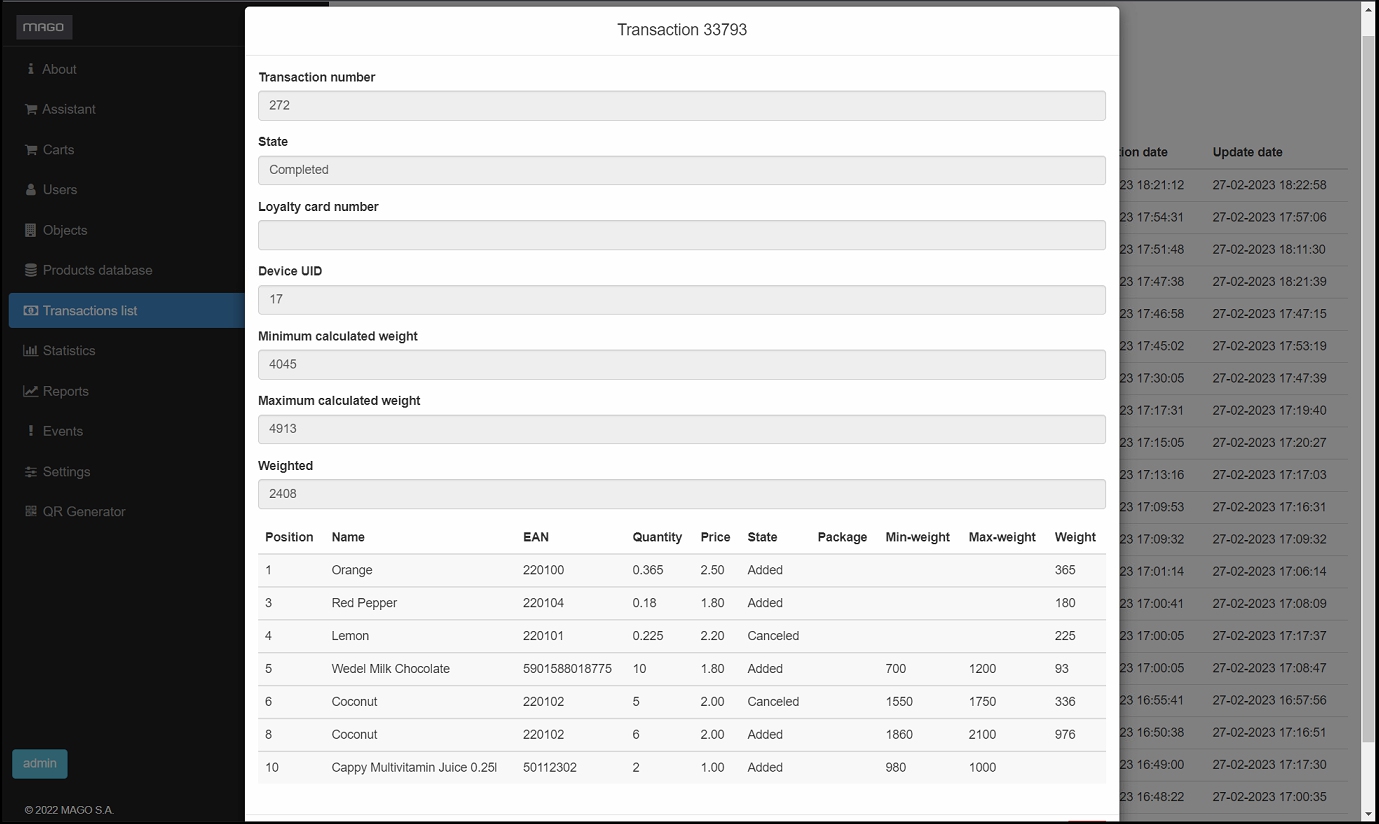Click max-weight value 1200

click(982, 669)
